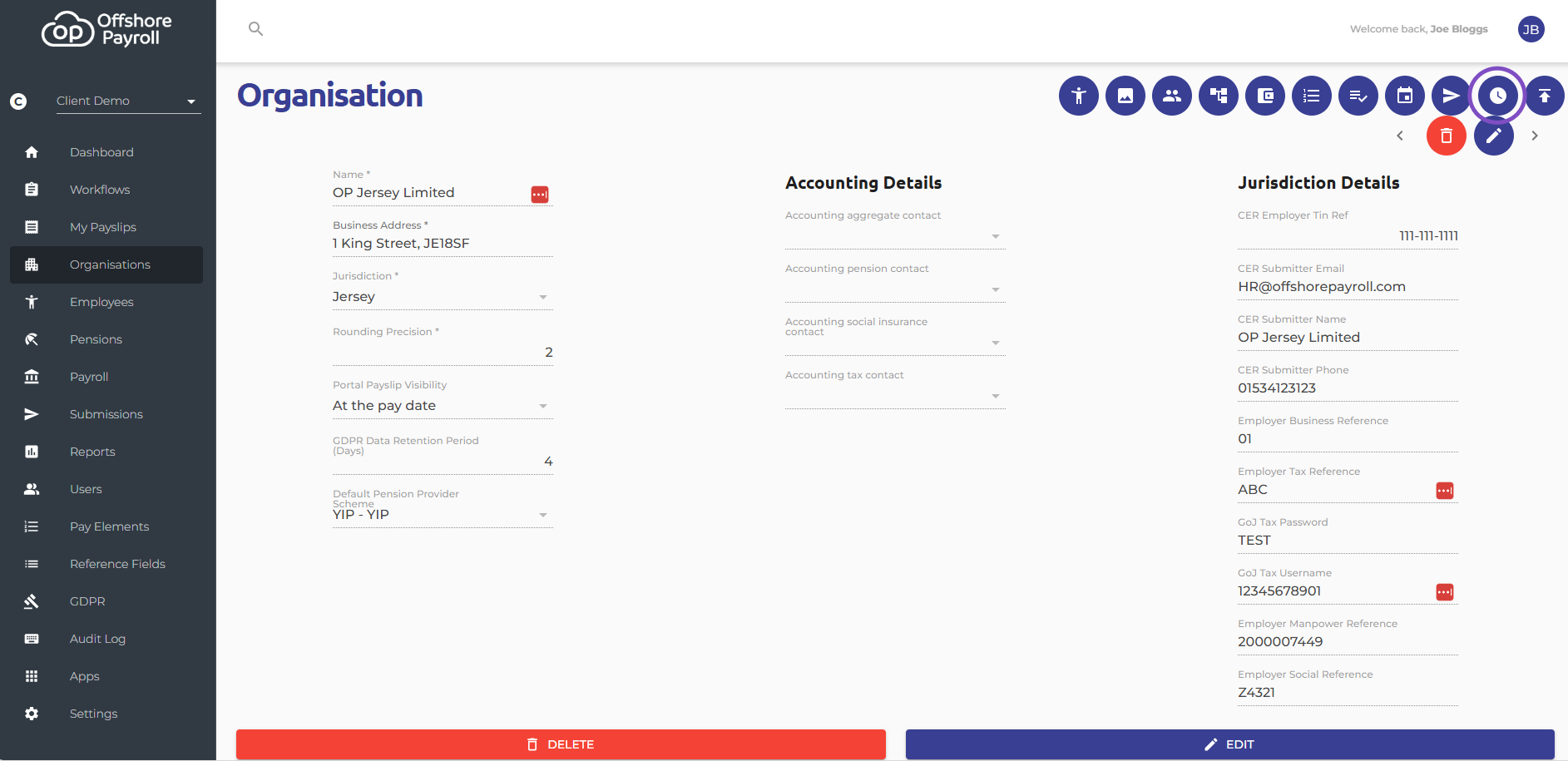Expand the Jurisdiction dropdown showing Jersey
1568x761 pixels.
click(443, 297)
